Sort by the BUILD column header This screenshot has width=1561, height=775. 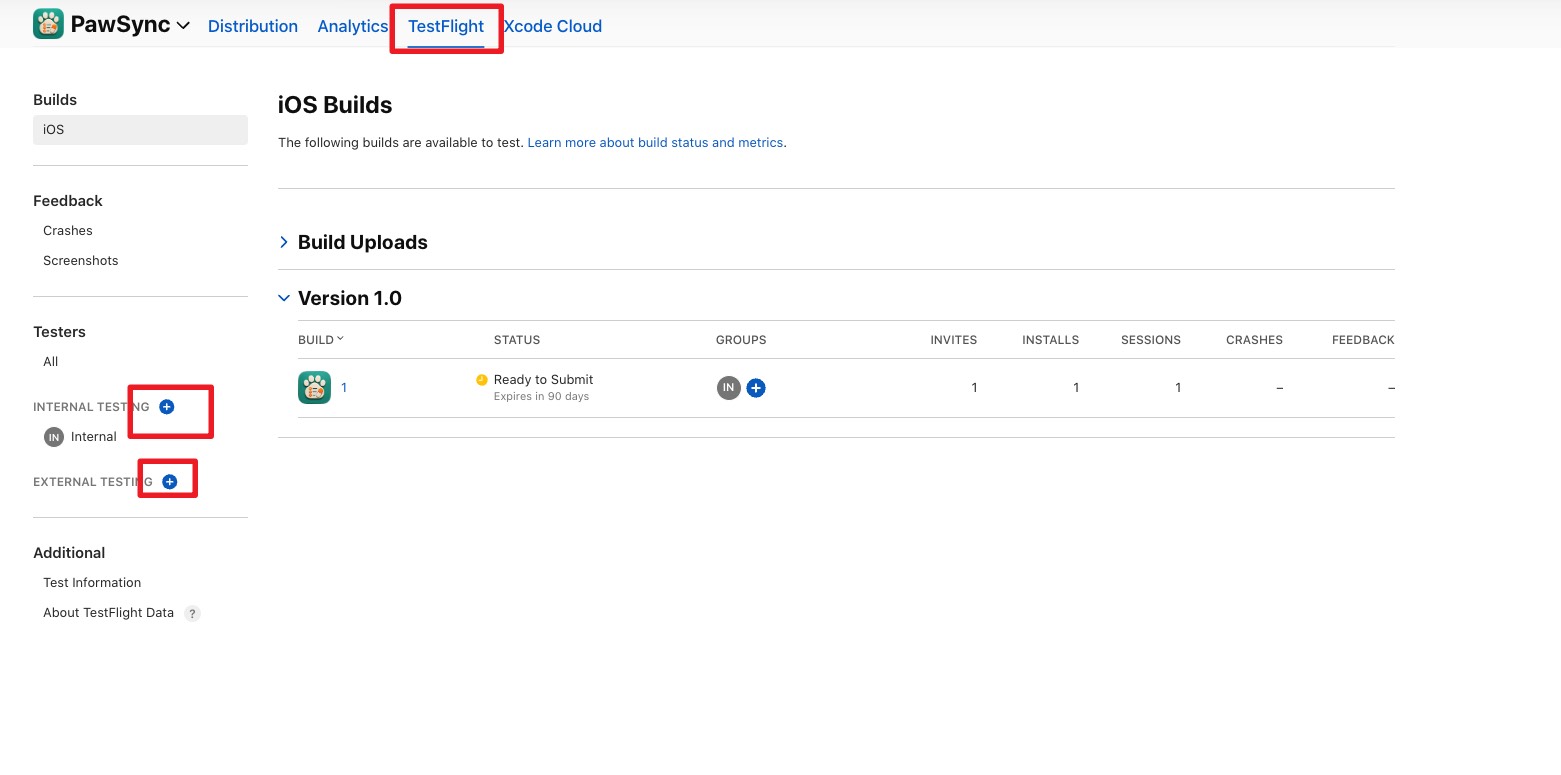point(321,340)
